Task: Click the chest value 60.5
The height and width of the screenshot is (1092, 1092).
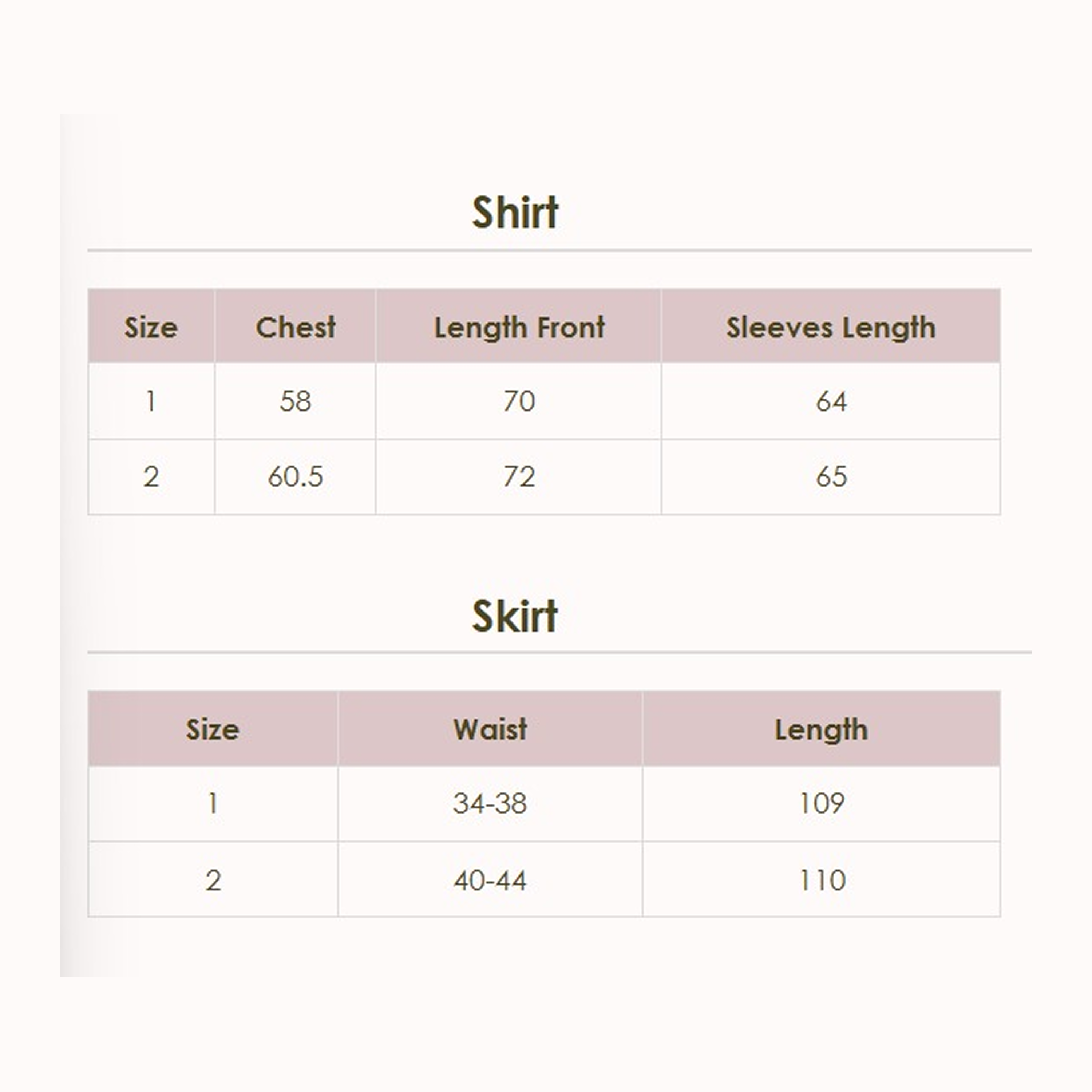Action: [296, 476]
